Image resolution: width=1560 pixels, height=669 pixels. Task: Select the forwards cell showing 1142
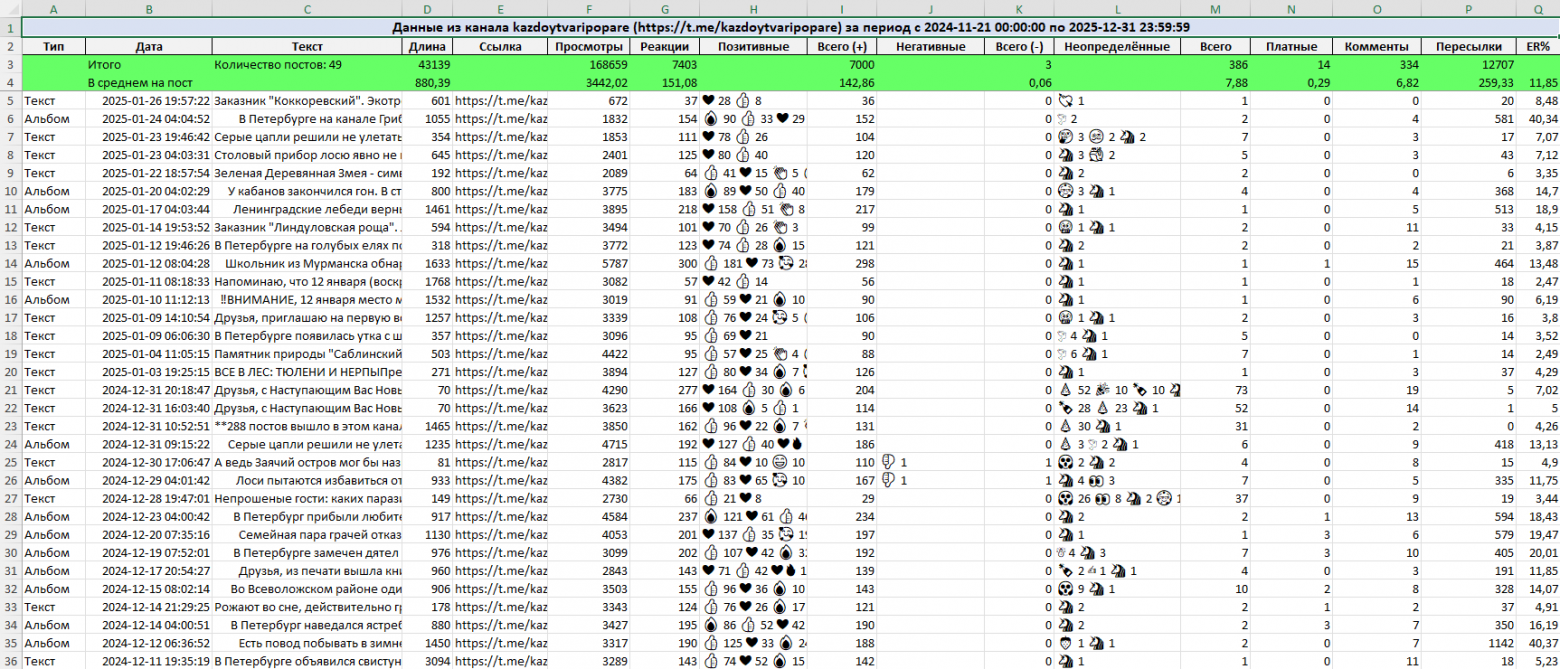[x=1466, y=643]
